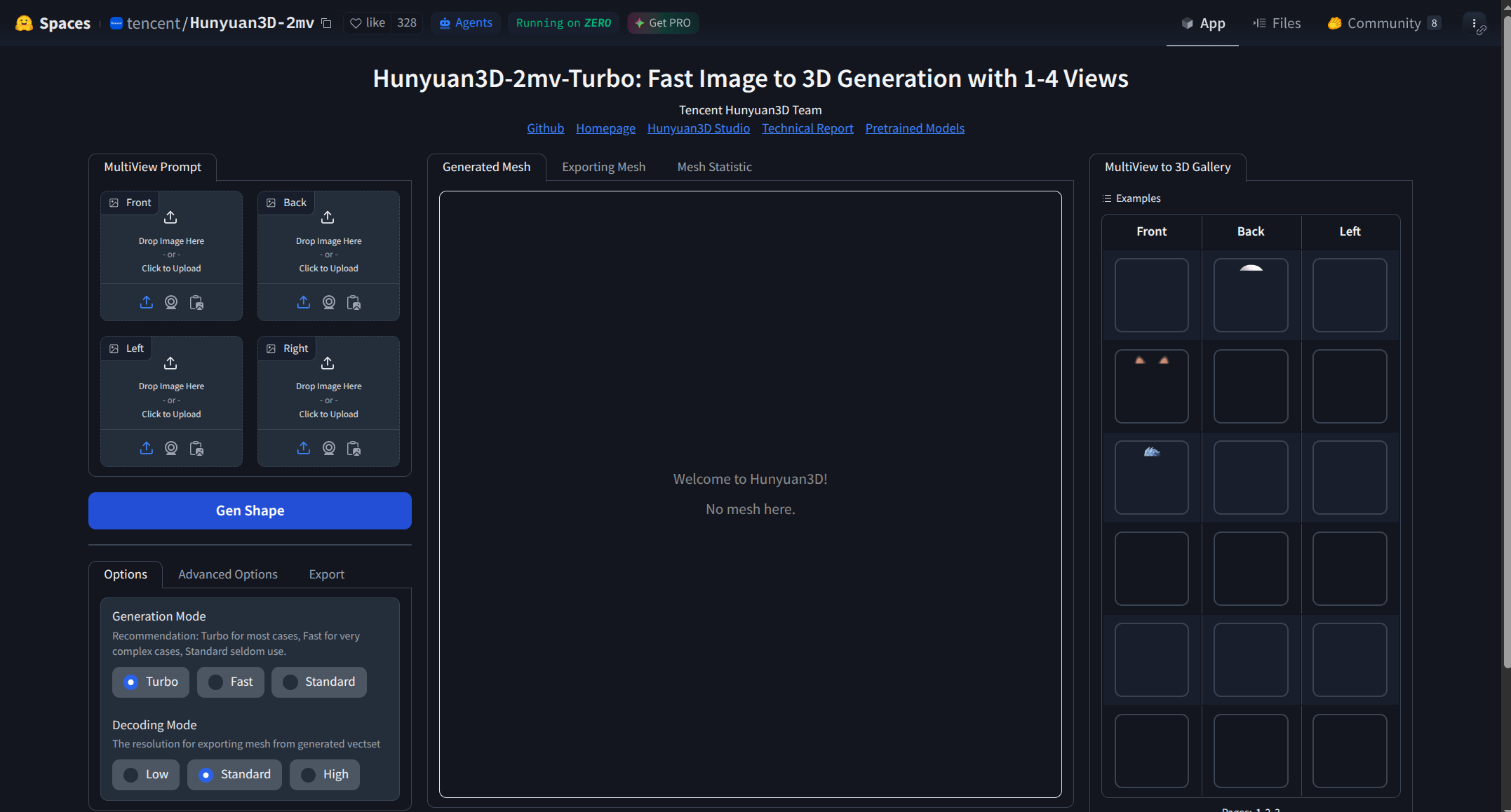
Task: Click the upload-file icon under Back image
Action: point(303,302)
